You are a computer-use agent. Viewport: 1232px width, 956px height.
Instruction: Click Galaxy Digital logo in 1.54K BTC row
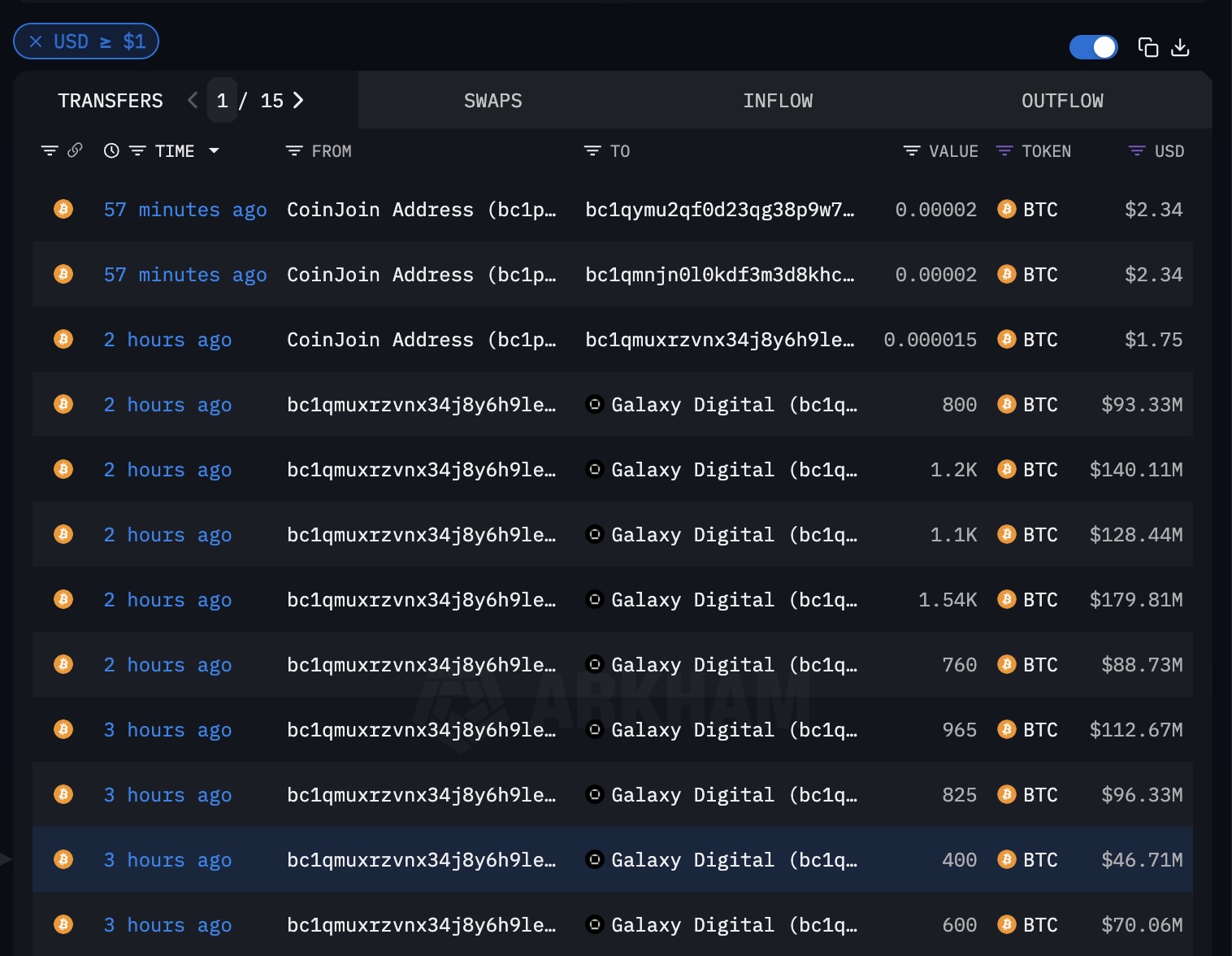[595, 599]
